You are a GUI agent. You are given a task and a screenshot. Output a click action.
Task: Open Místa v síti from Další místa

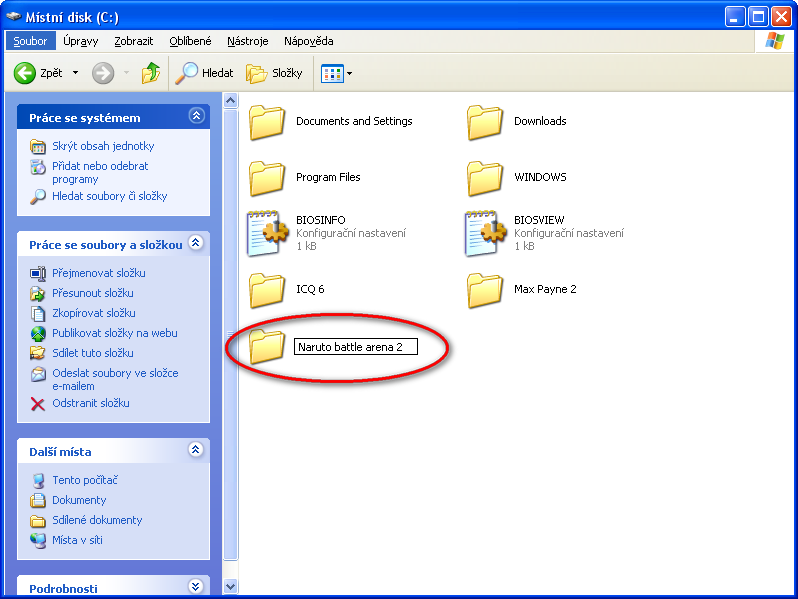point(77,540)
